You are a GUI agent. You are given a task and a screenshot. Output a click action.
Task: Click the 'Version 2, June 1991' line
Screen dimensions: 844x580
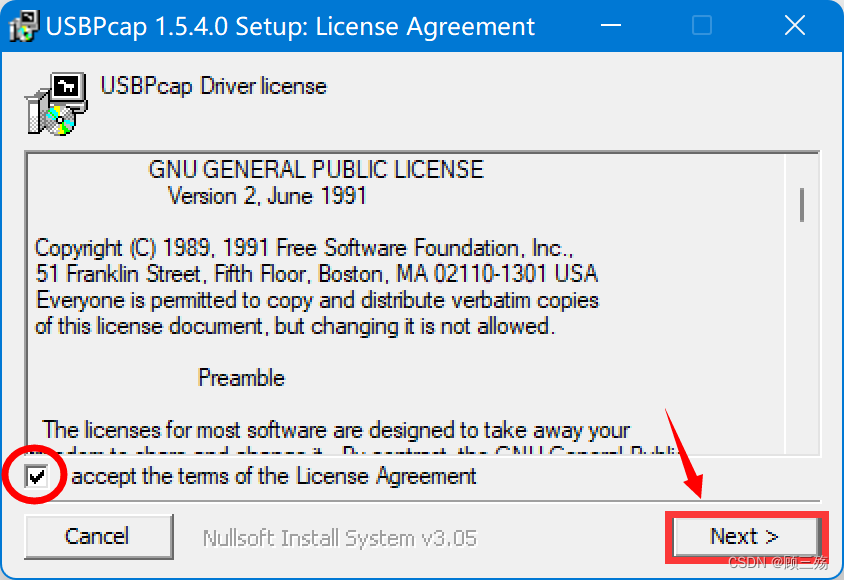coord(268,196)
